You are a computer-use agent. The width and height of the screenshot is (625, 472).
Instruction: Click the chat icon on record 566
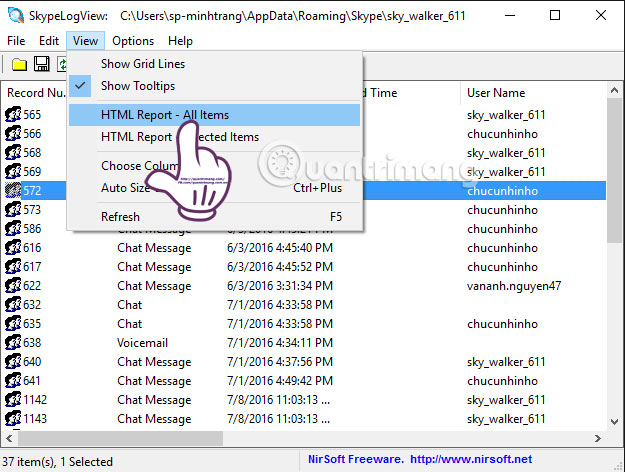click(13, 133)
